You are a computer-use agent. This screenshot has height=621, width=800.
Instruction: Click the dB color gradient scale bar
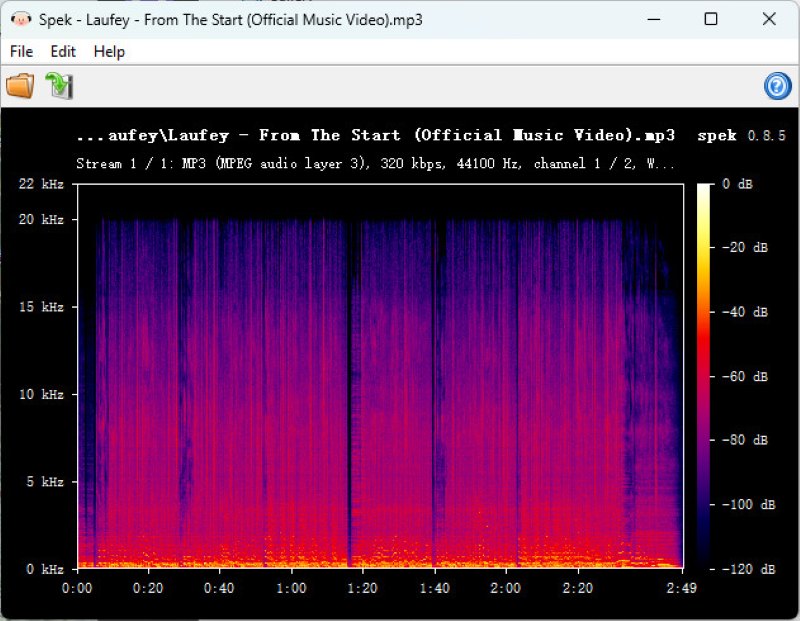(704, 376)
